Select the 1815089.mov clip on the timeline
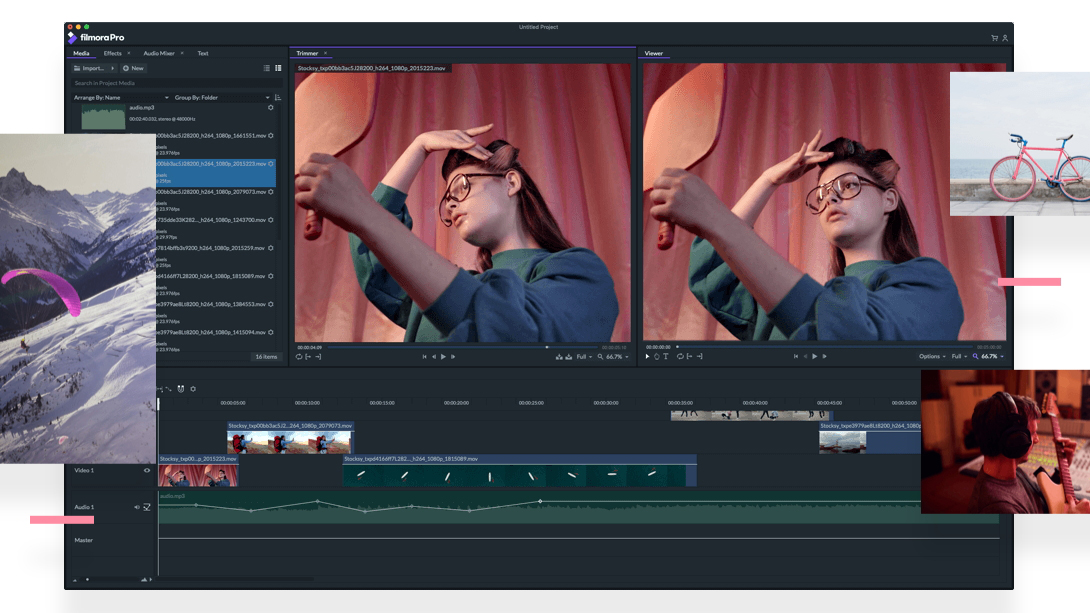 519,471
